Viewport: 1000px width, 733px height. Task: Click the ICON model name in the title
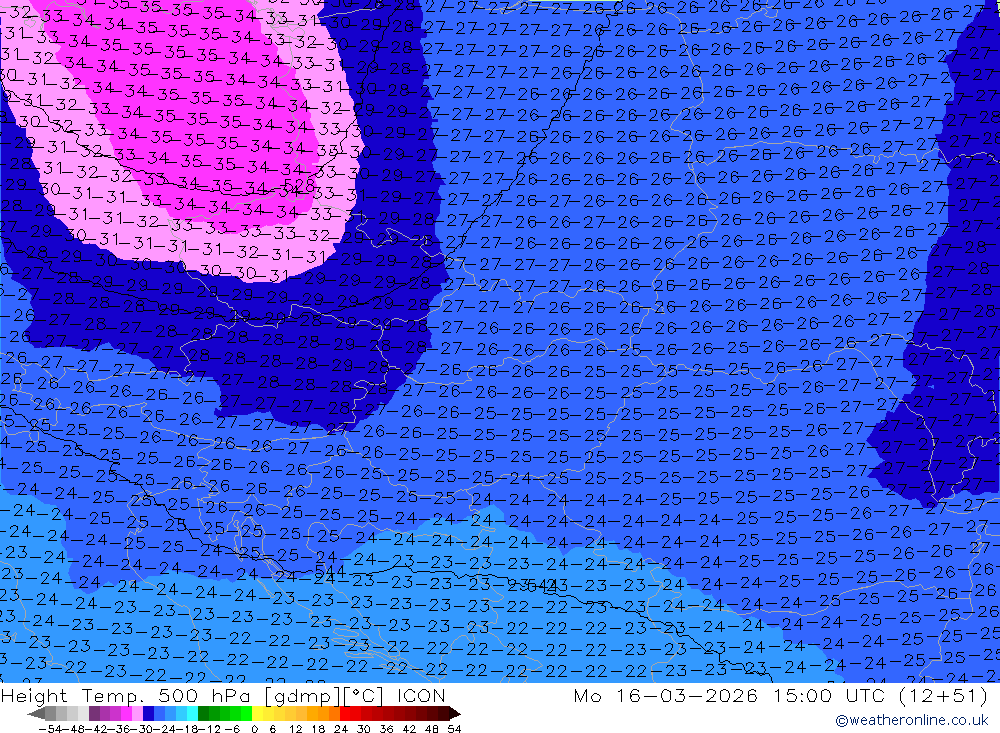coord(421,695)
